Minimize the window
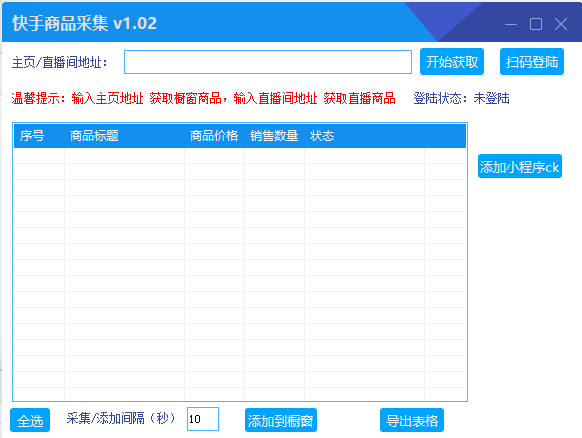The image size is (582, 438). [x=511, y=24]
